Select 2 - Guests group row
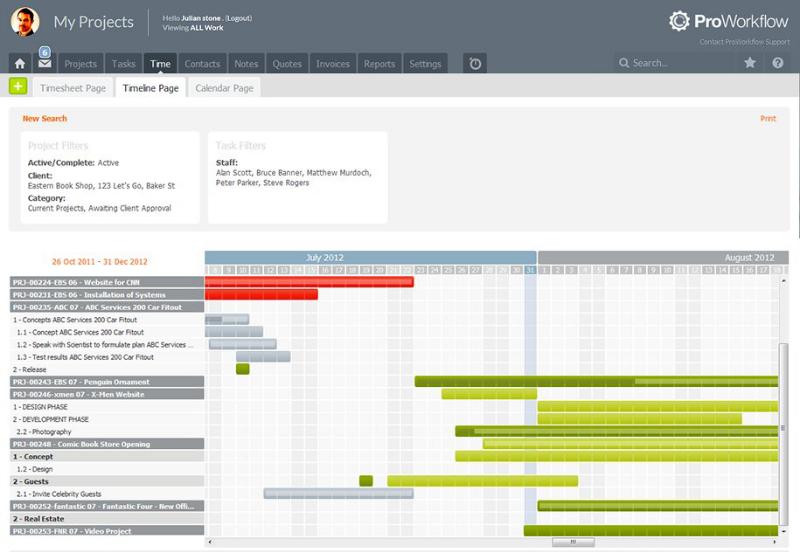 (x=107, y=482)
